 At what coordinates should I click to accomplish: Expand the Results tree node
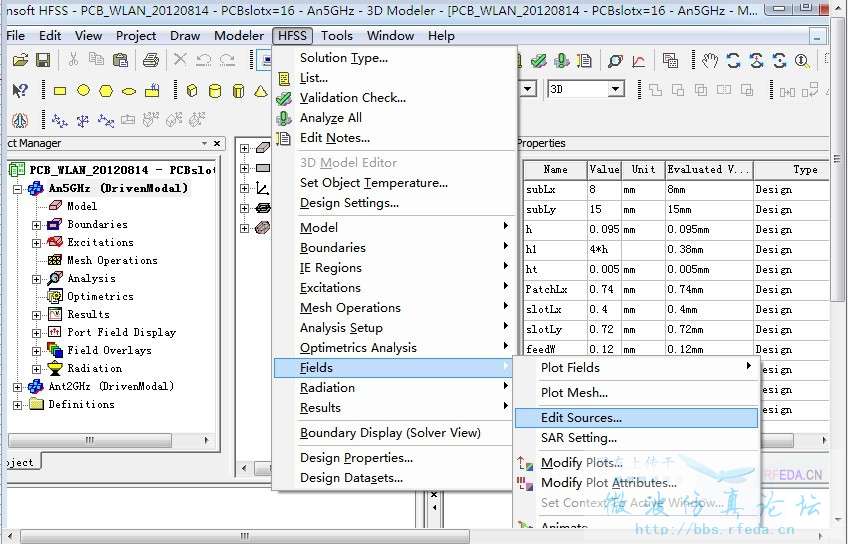(36, 315)
